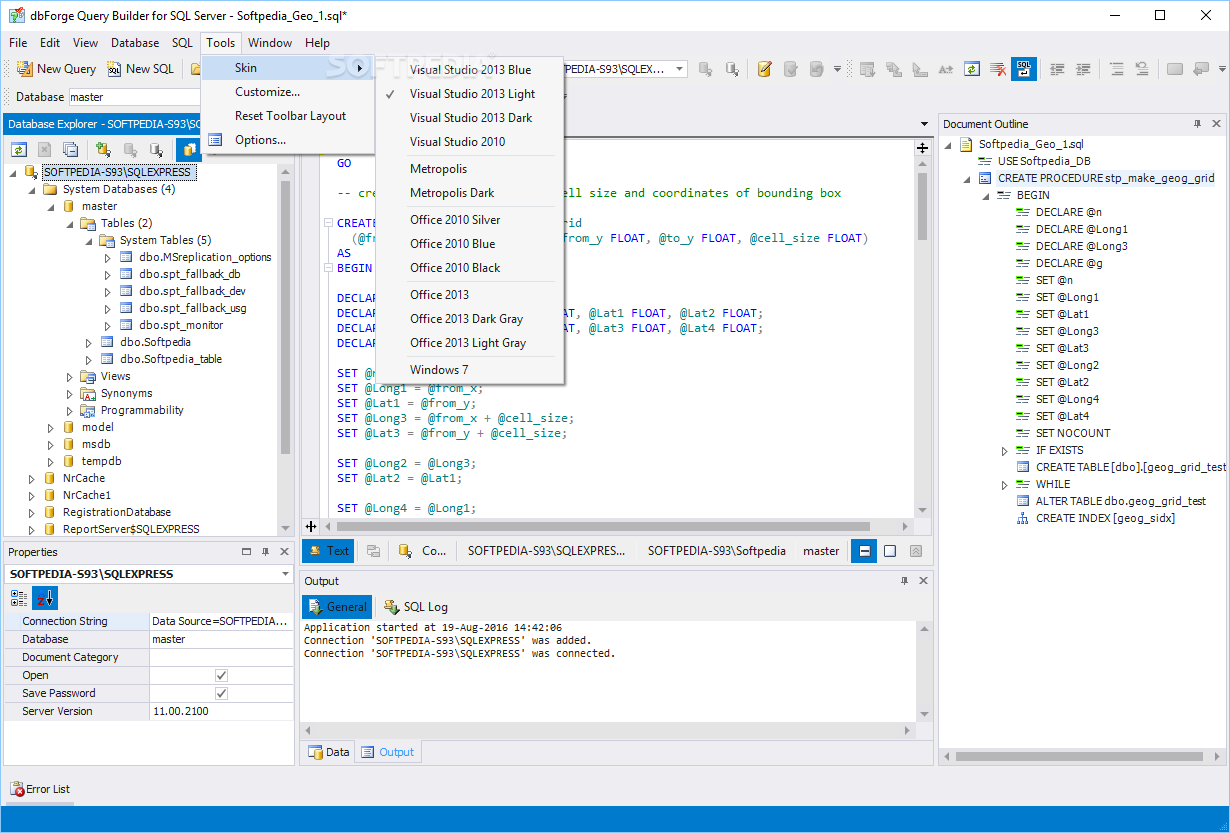
Task: Click the New Query toolbar button
Action: click(x=56, y=69)
